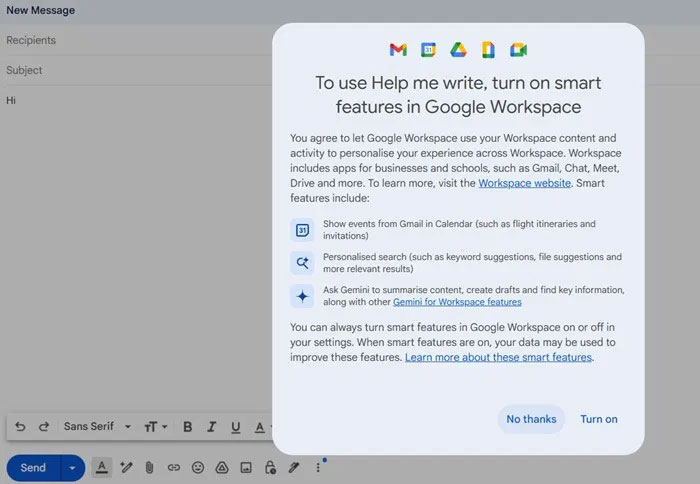Open the send options arrow next to Send
This screenshot has height=484, width=700.
72,467
